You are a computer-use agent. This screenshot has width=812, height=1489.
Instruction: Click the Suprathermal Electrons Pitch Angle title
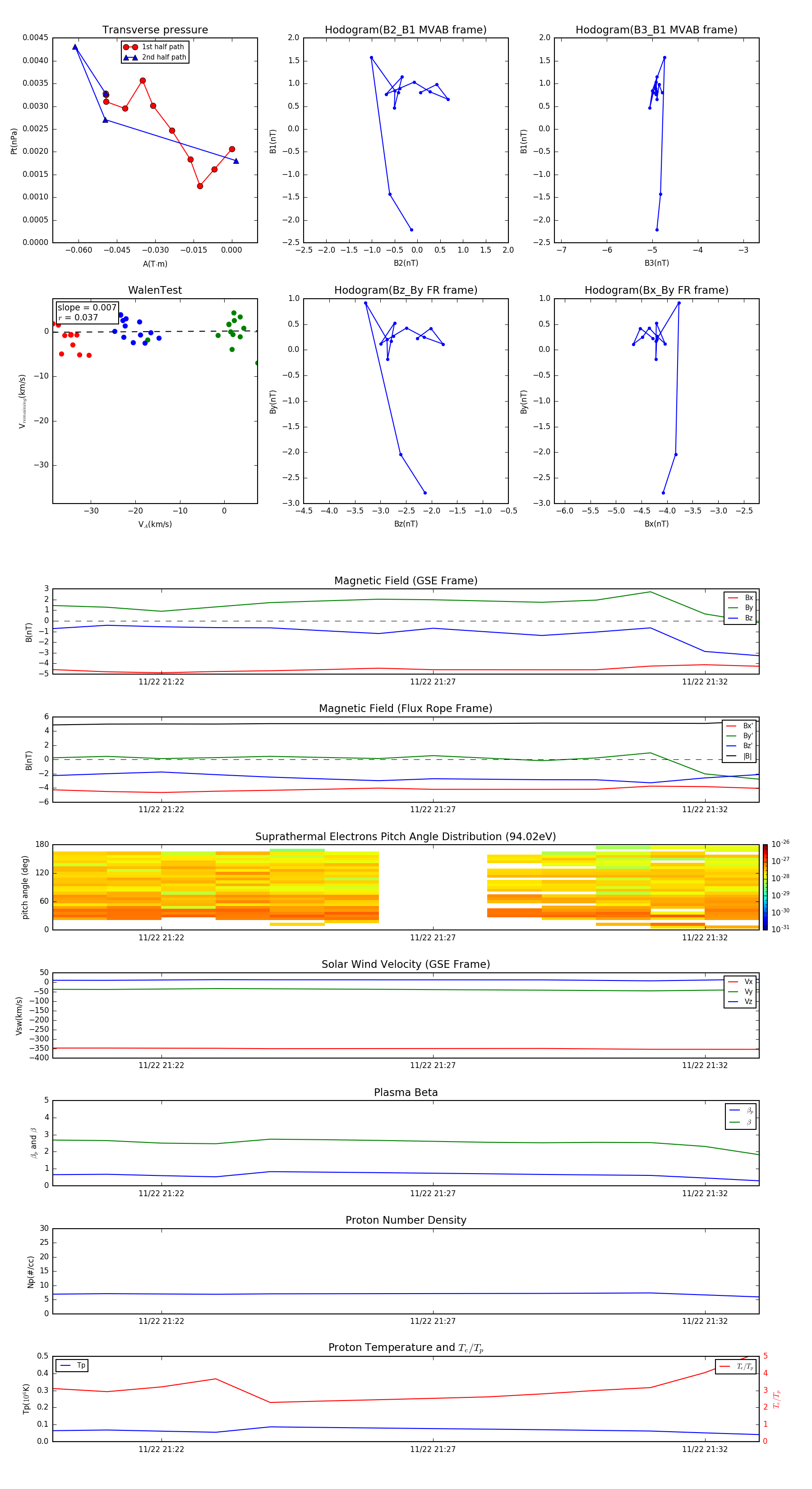(406, 837)
